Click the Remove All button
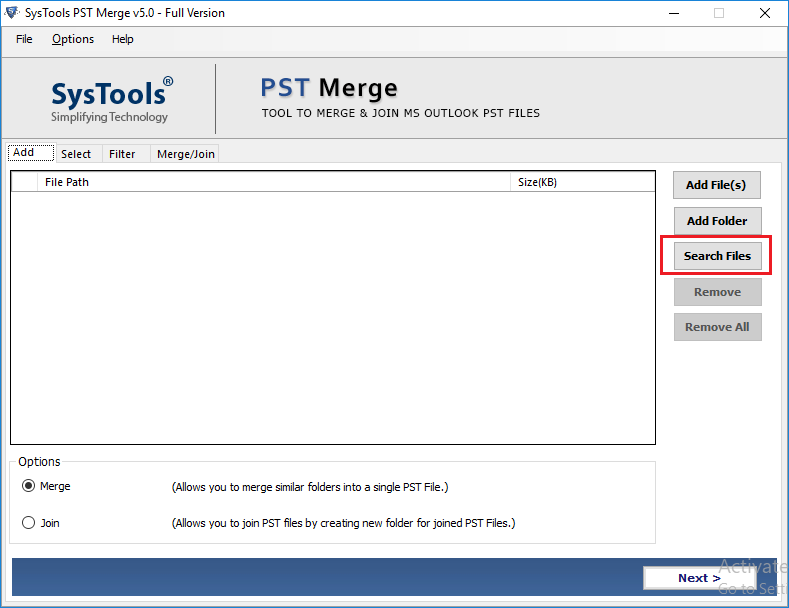The image size is (789, 608). click(718, 327)
